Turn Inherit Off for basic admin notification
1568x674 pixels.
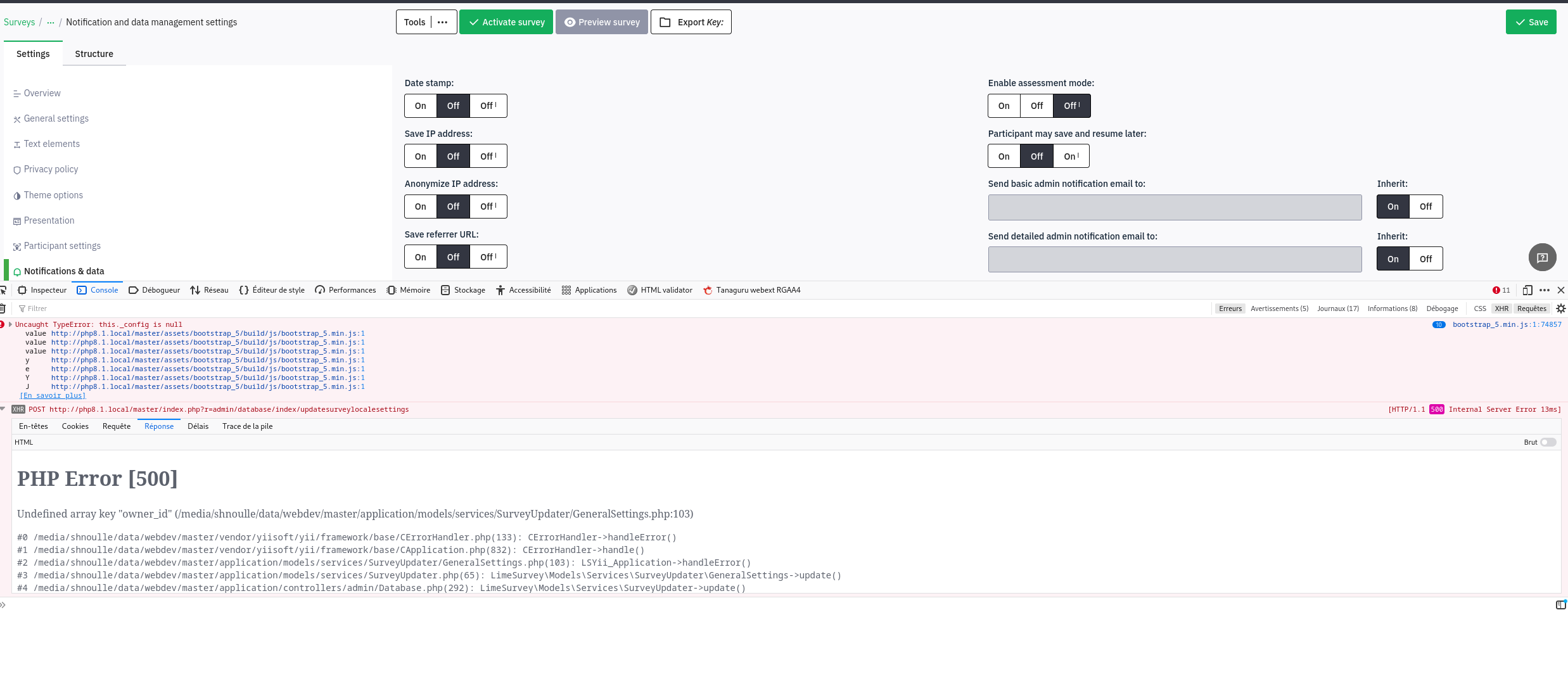[x=1426, y=207]
